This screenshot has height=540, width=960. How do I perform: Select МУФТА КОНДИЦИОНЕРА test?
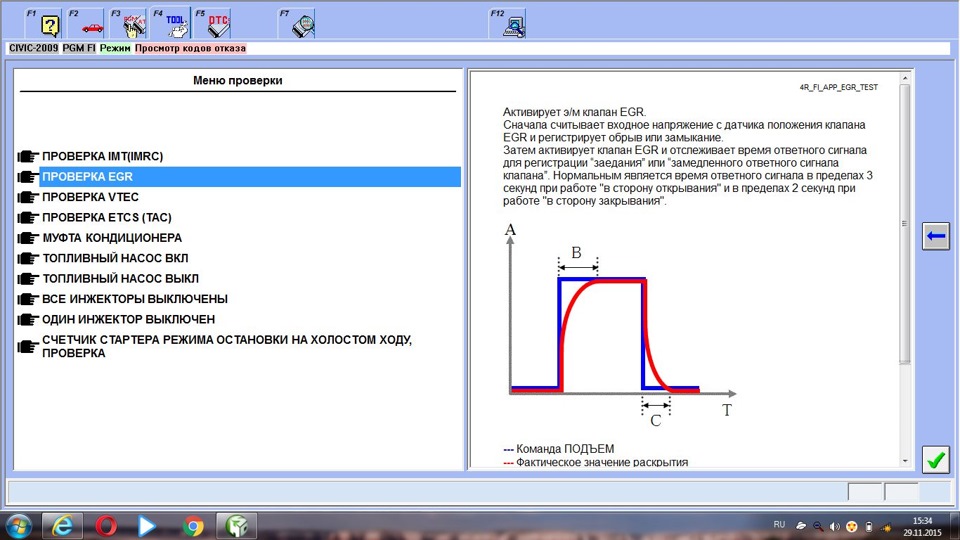point(111,238)
